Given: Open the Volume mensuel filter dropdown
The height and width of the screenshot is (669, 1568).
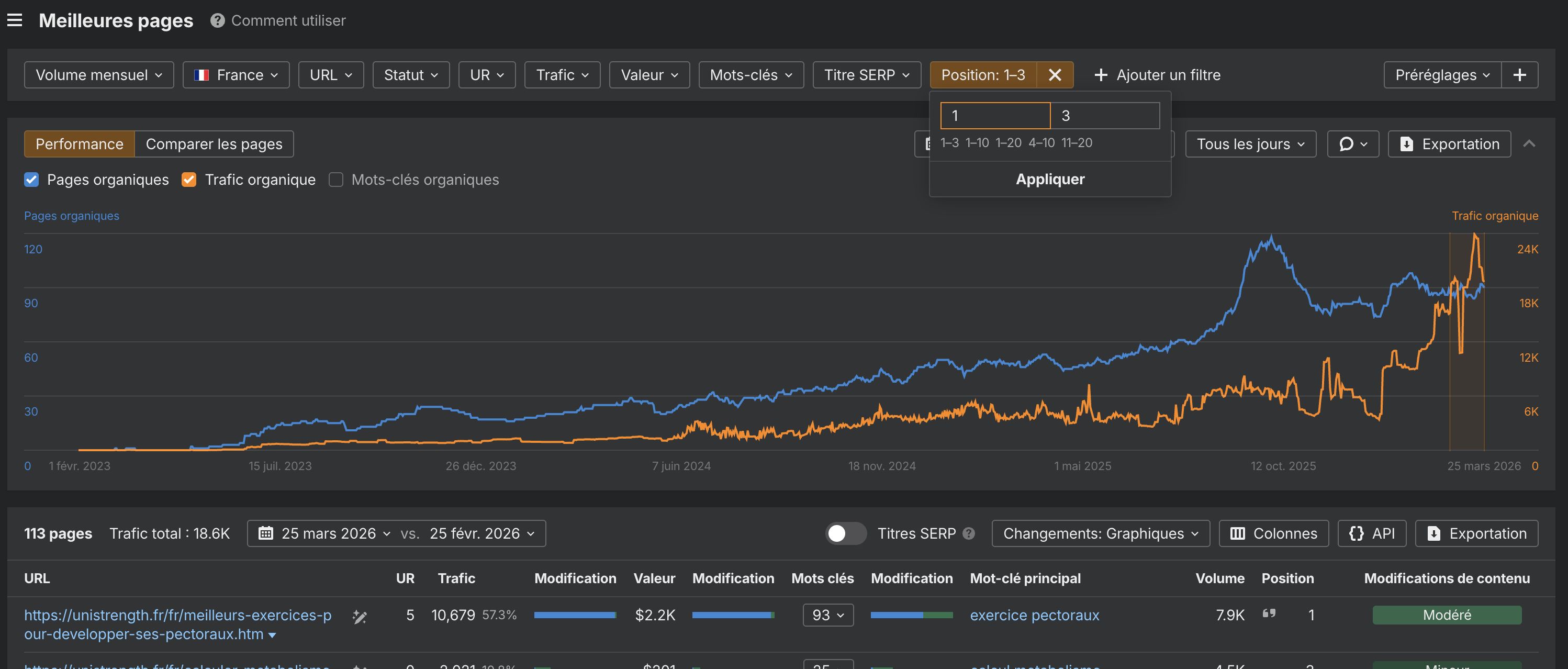Looking at the screenshot, I should (x=98, y=74).
